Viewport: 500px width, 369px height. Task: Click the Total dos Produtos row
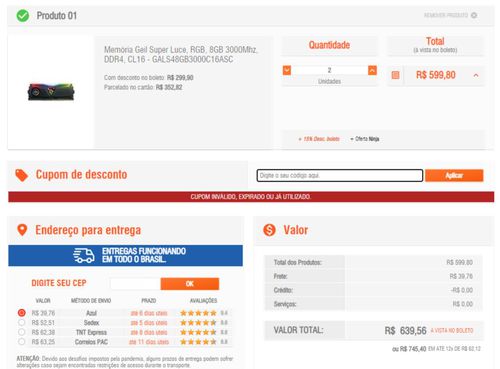373,262
